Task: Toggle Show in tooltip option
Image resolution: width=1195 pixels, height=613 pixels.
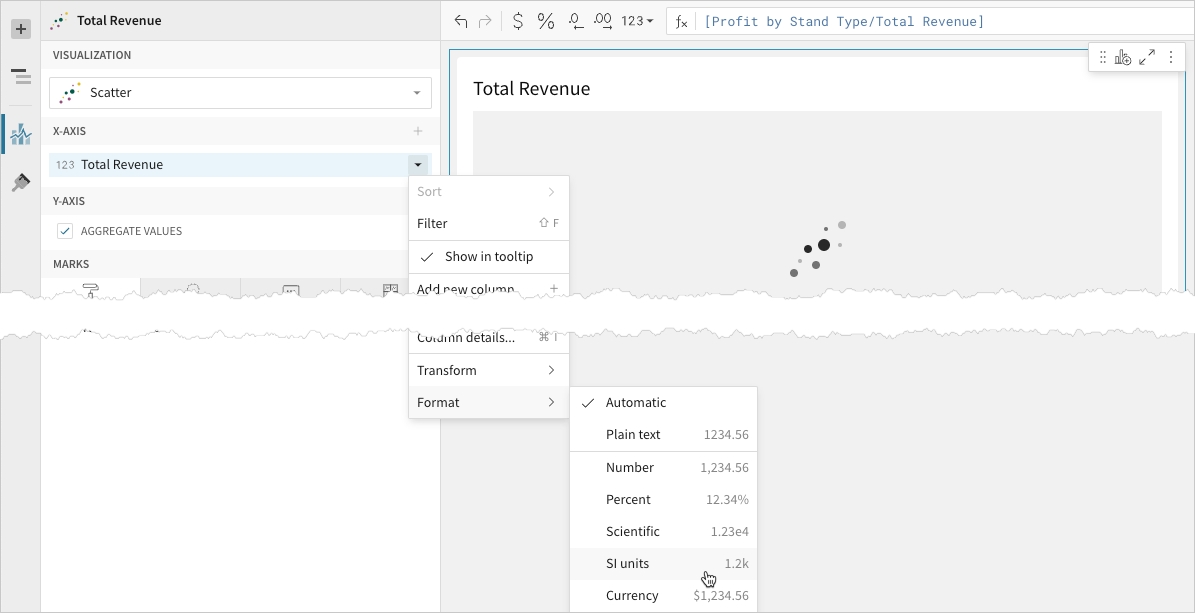Action: (x=488, y=257)
